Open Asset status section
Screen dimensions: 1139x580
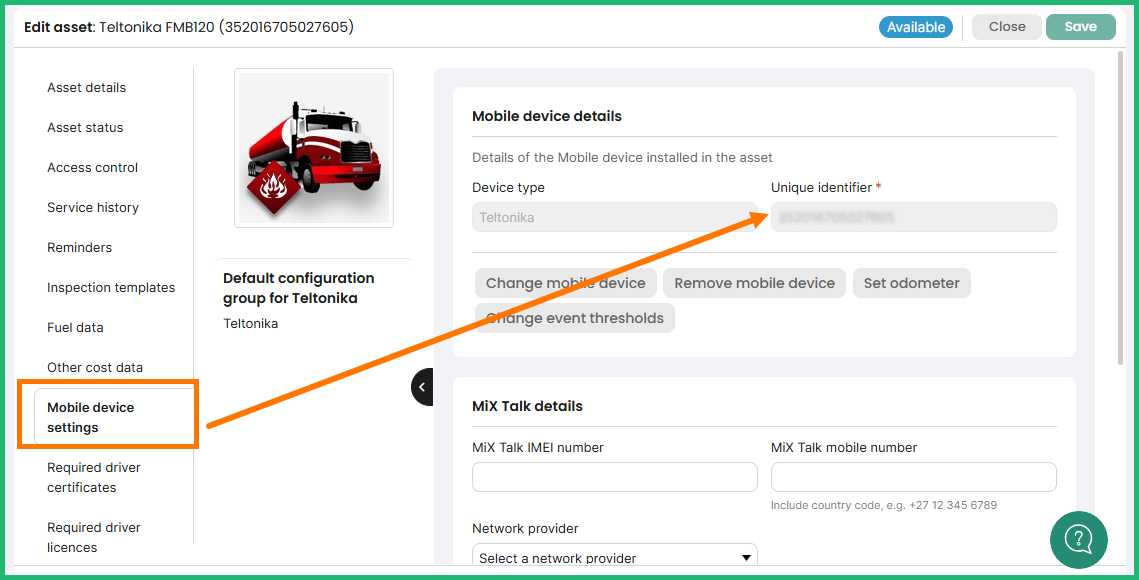[86, 128]
